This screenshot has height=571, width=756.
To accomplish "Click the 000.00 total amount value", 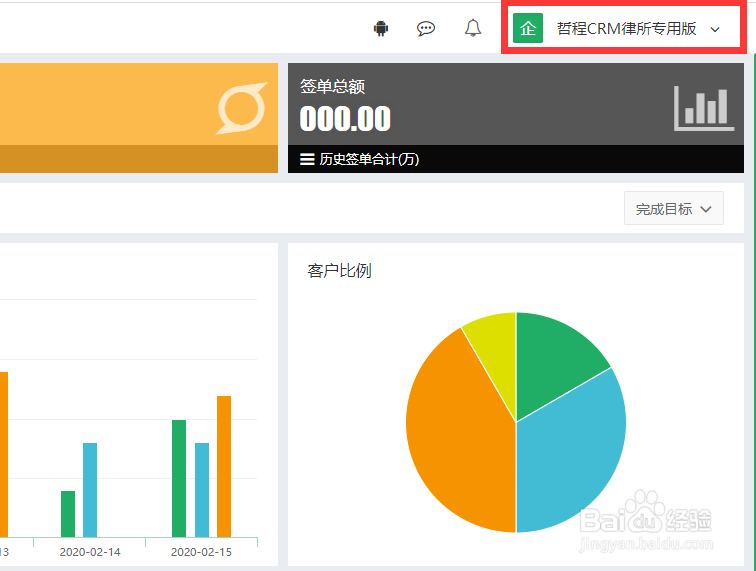I will (x=345, y=119).
